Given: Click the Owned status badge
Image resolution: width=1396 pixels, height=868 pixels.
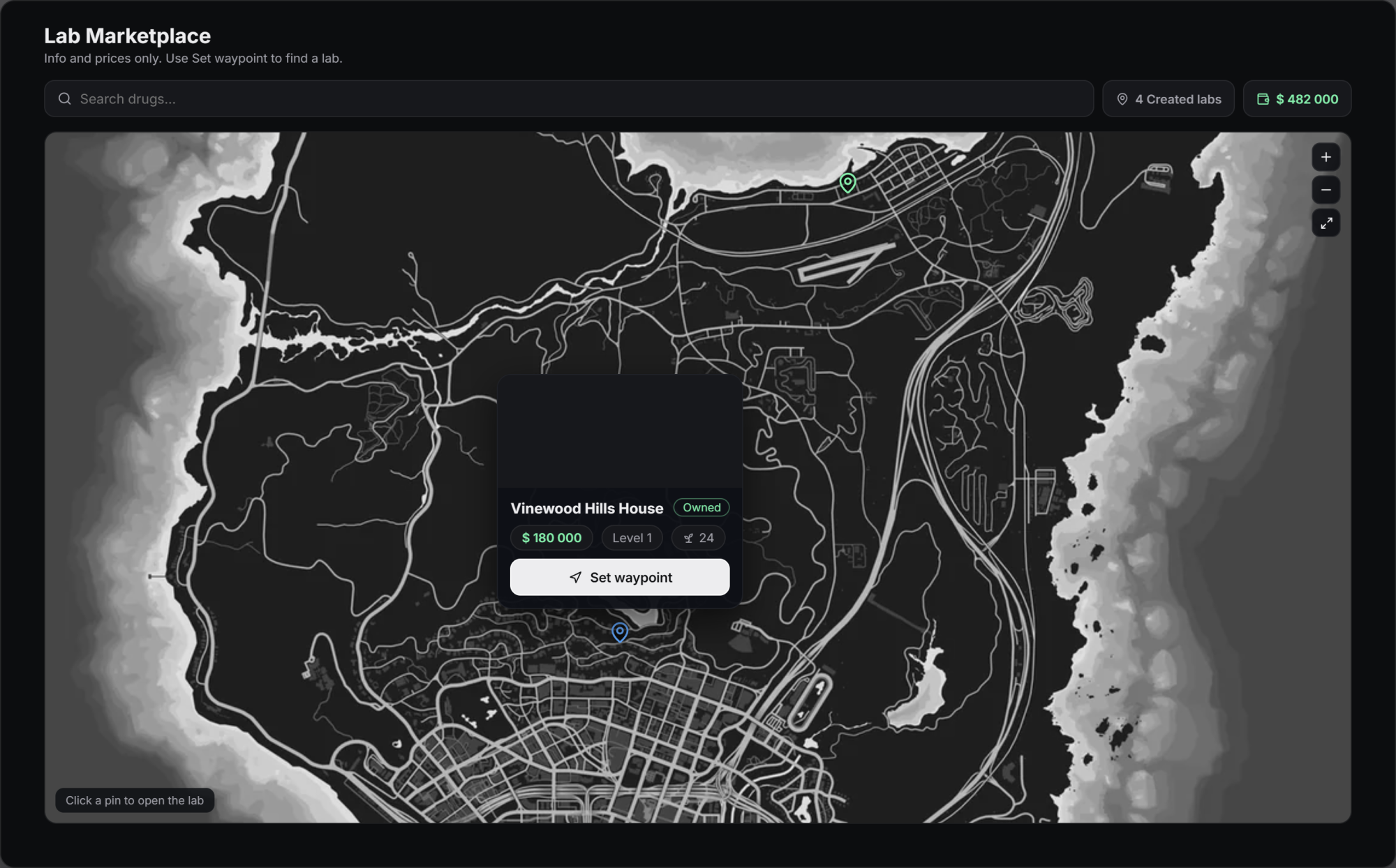Looking at the screenshot, I should point(701,507).
